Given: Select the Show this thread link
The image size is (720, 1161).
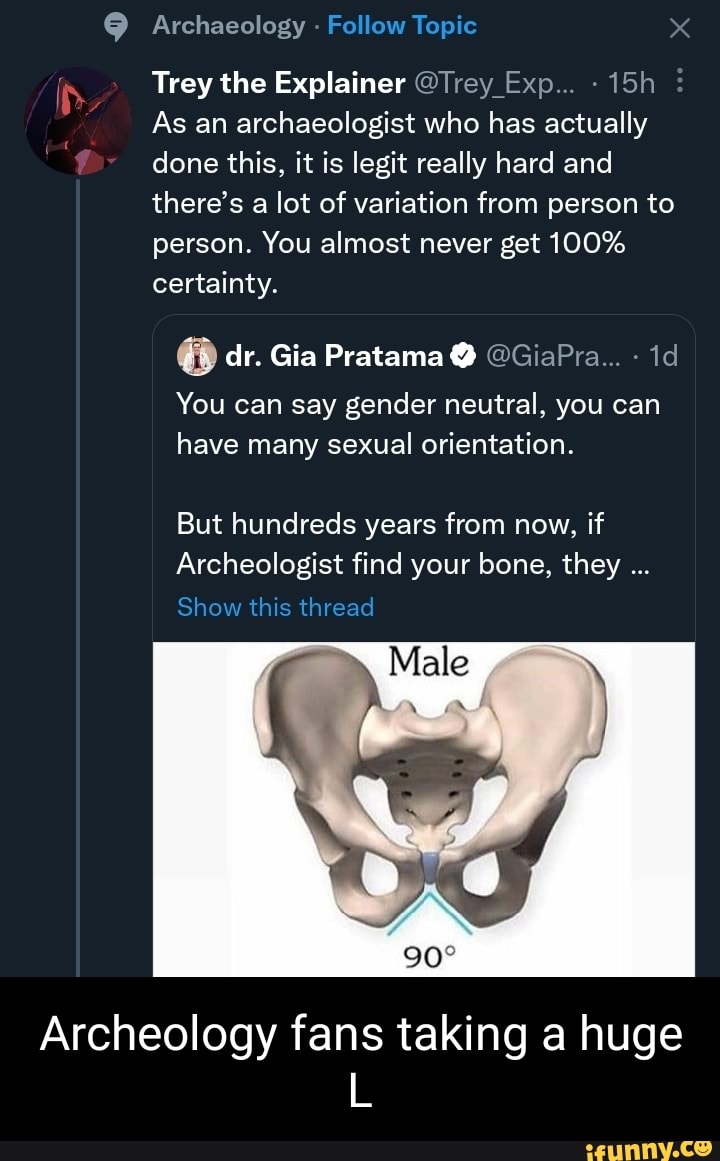Looking at the screenshot, I should click(x=275, y=607).
